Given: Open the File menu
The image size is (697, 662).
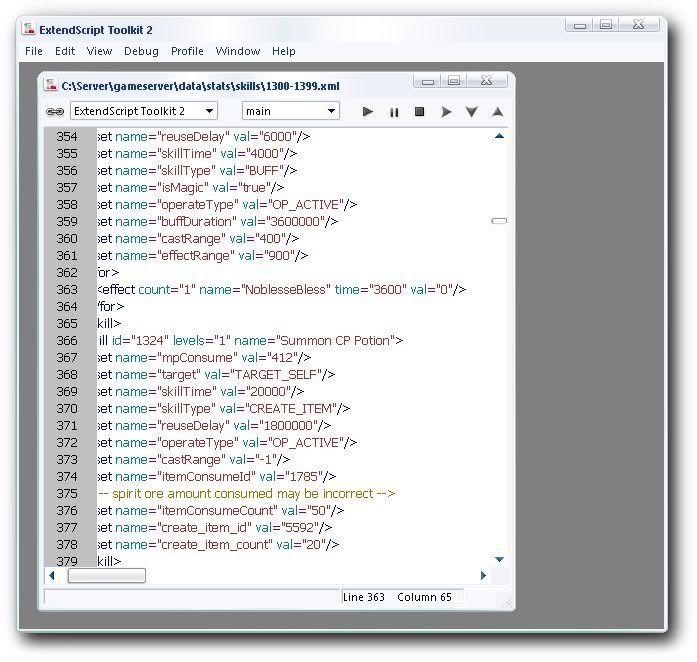Looking at the screenshot, I should pyautogui.click(x=34, y=51).
